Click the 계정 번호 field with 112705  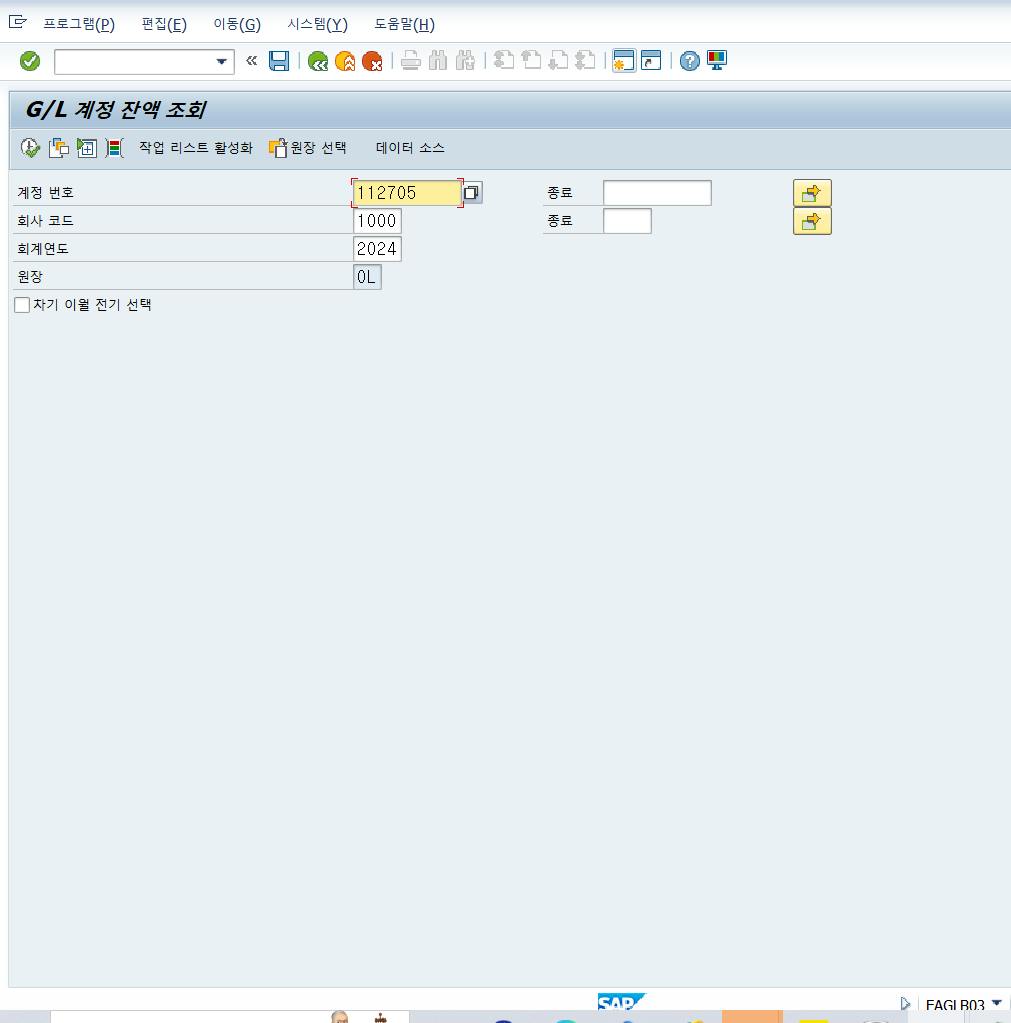[407, 193]
